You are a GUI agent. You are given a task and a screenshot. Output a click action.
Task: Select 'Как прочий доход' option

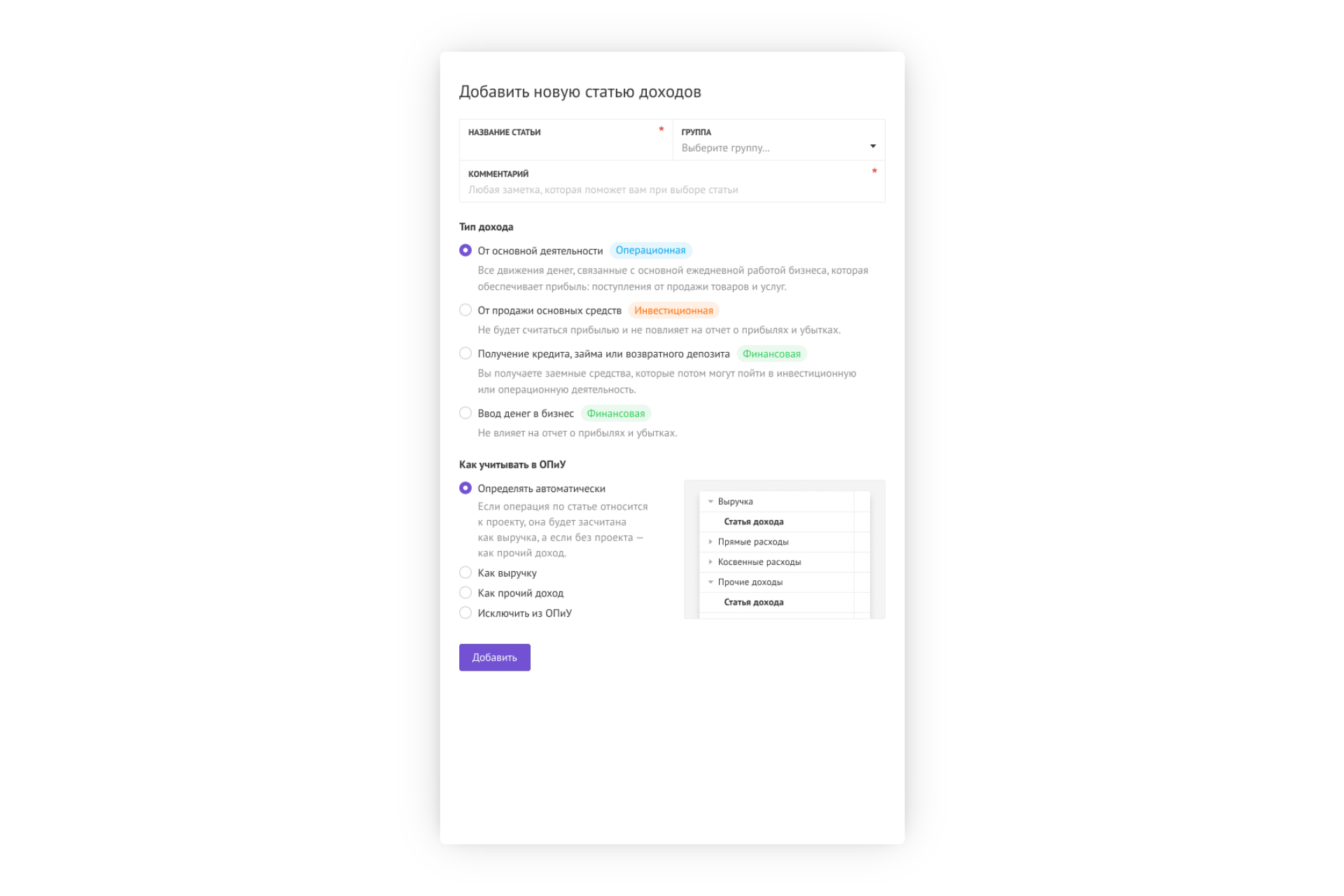[465, 593]
